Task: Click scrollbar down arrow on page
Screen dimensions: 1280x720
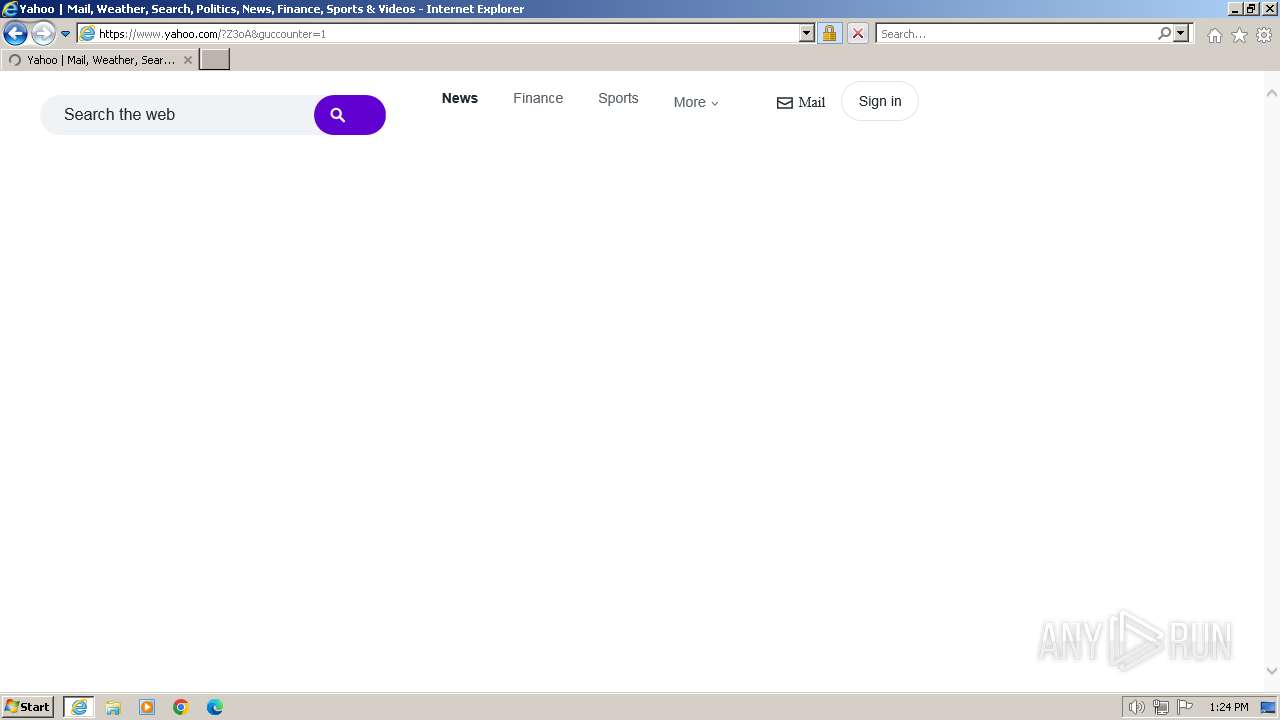Action: tap(1272, 671)
